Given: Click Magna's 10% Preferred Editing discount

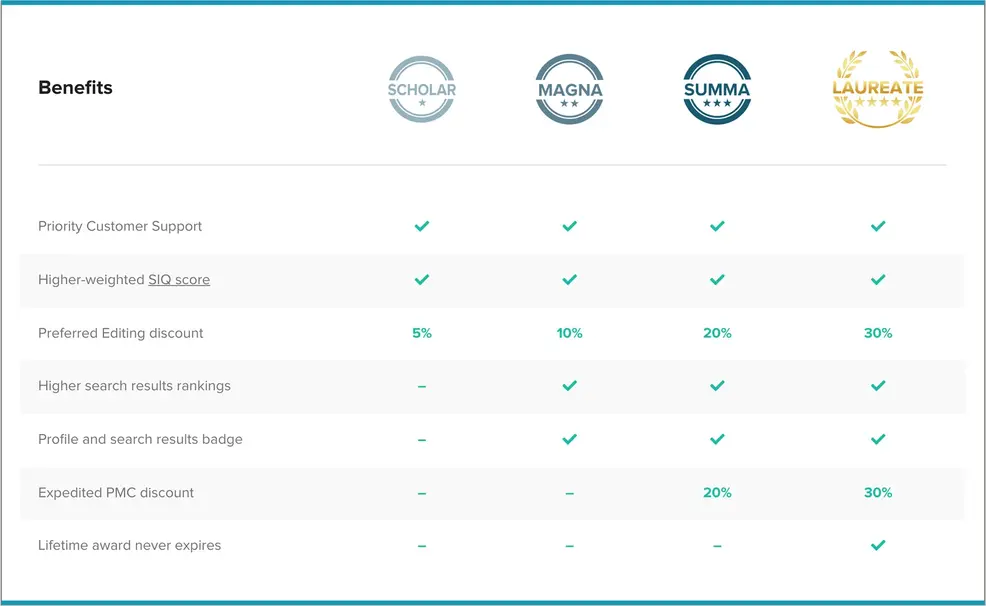Looking at the screenshot, I should 569,333.
